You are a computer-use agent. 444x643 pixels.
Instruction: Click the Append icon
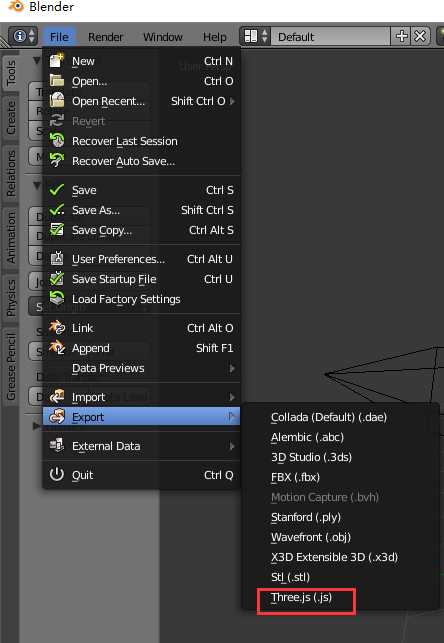coord(57,347)
